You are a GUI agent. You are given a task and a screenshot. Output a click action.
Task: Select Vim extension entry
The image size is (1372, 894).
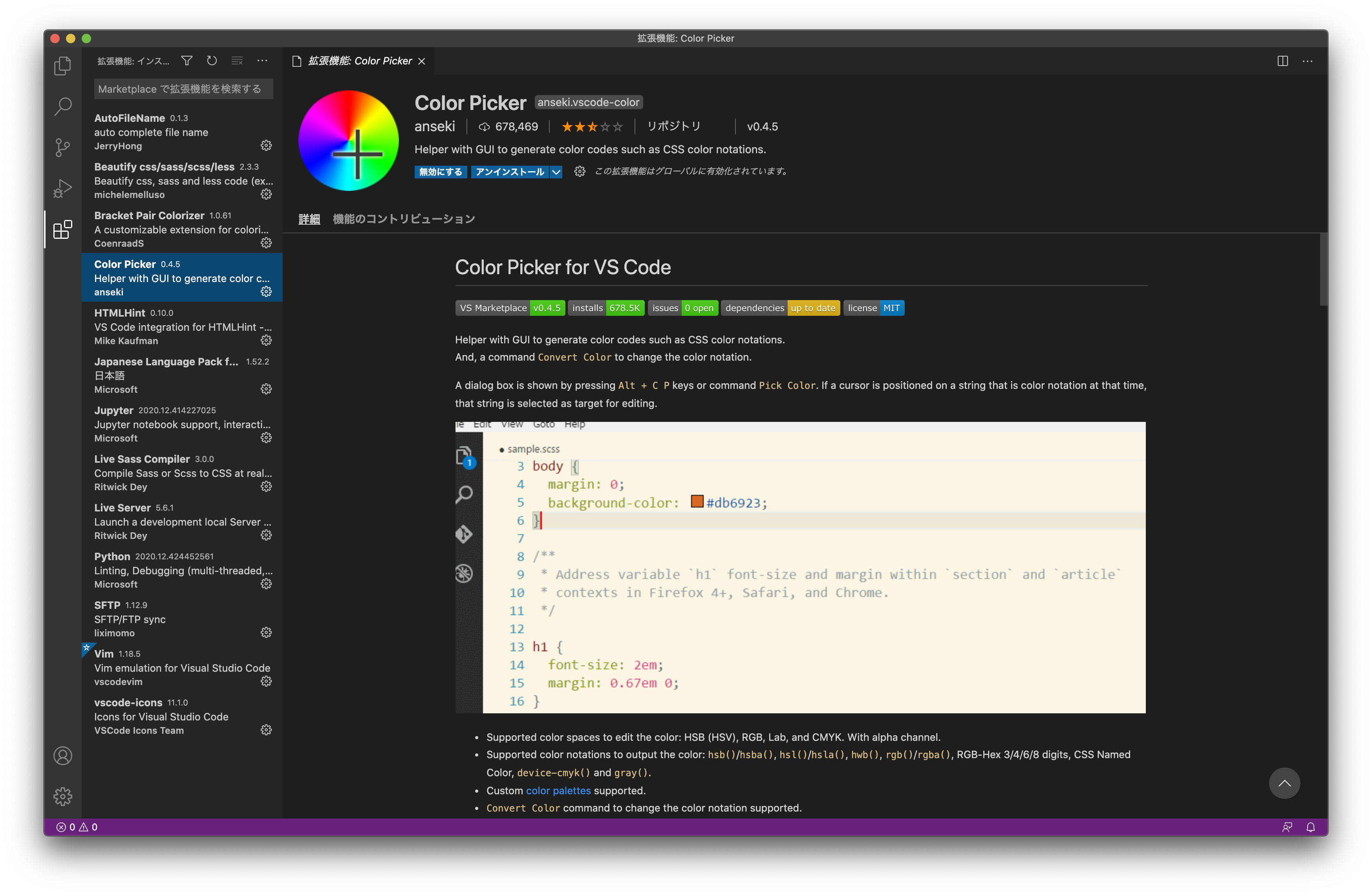click(x=182, y=667)
